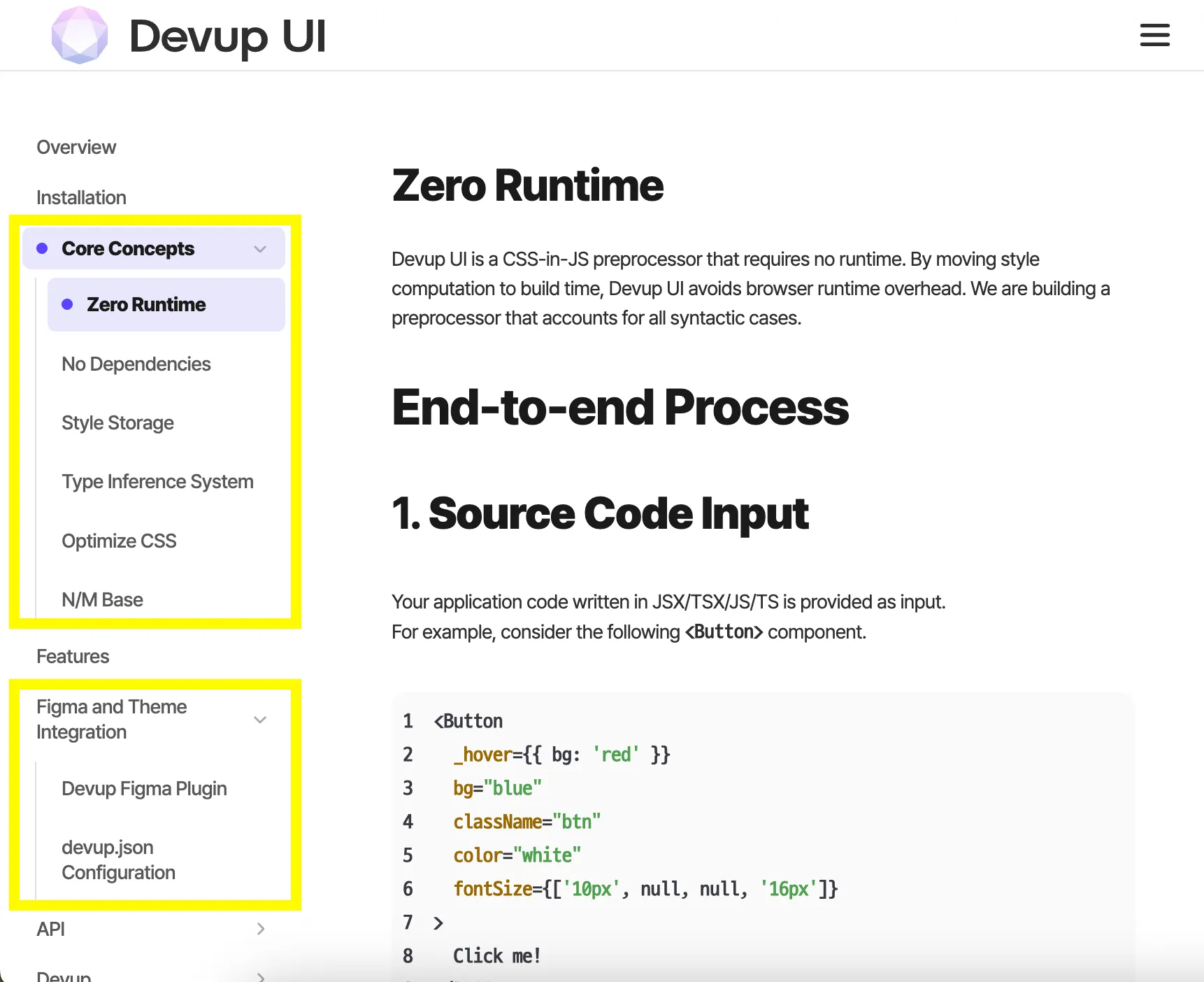Viewport: 1204px width, 982px height.
Task: Expand the Devup section arrow
Action: tap(260, 976)
